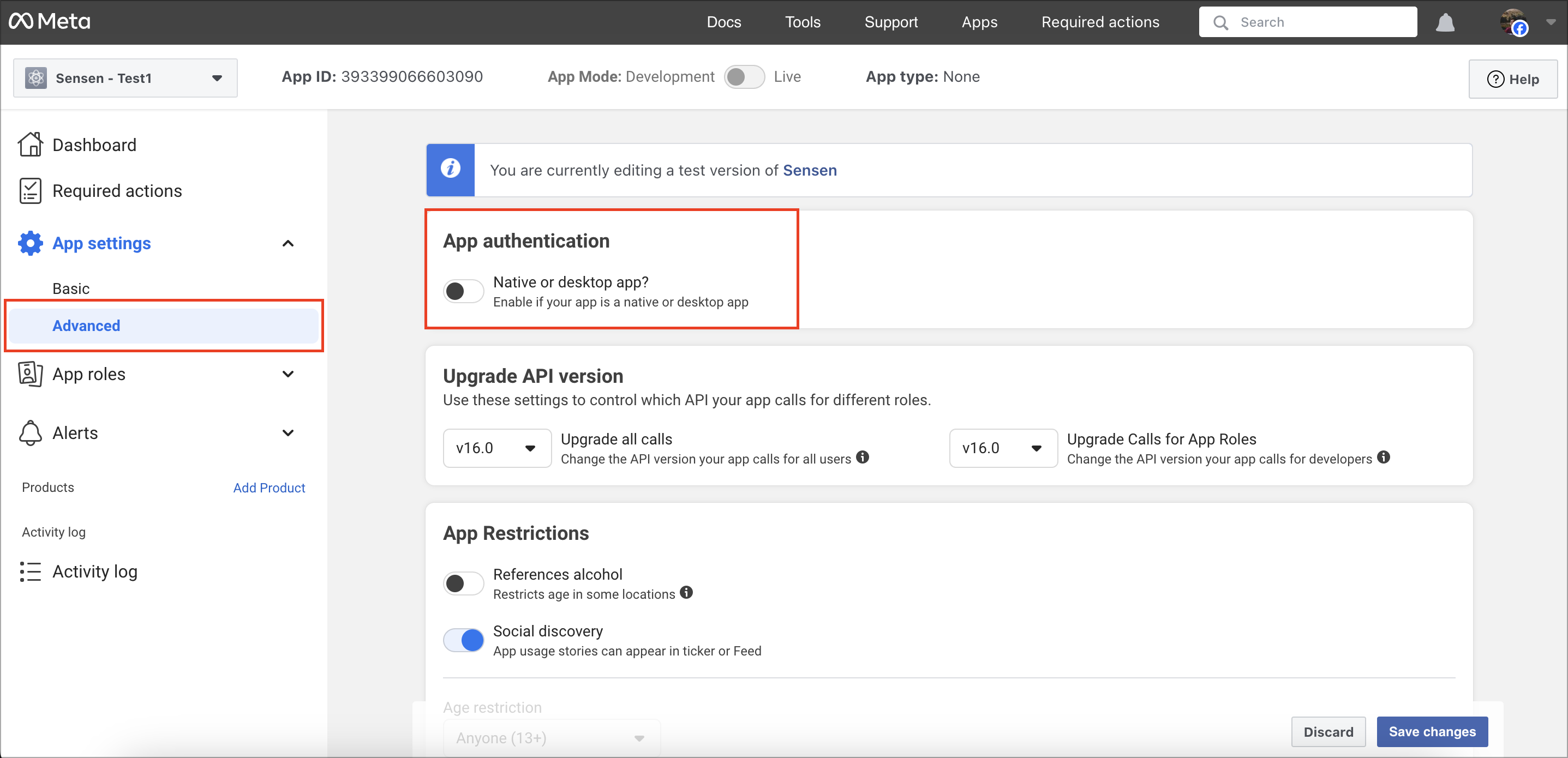Enable Native or desktop app toggle
This screenshot has height=758, width=1568.
coord(463,291)
